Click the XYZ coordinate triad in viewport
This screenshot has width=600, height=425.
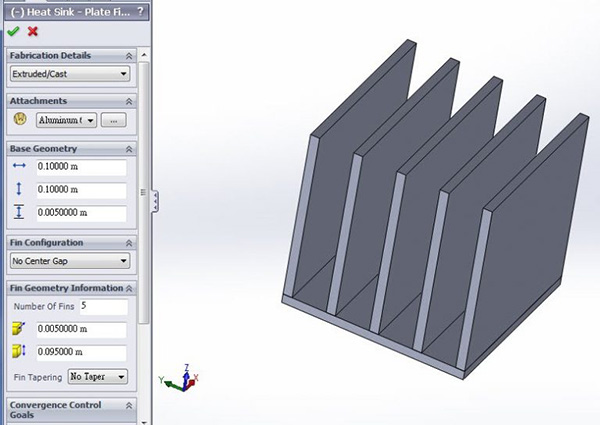[180, 379]
